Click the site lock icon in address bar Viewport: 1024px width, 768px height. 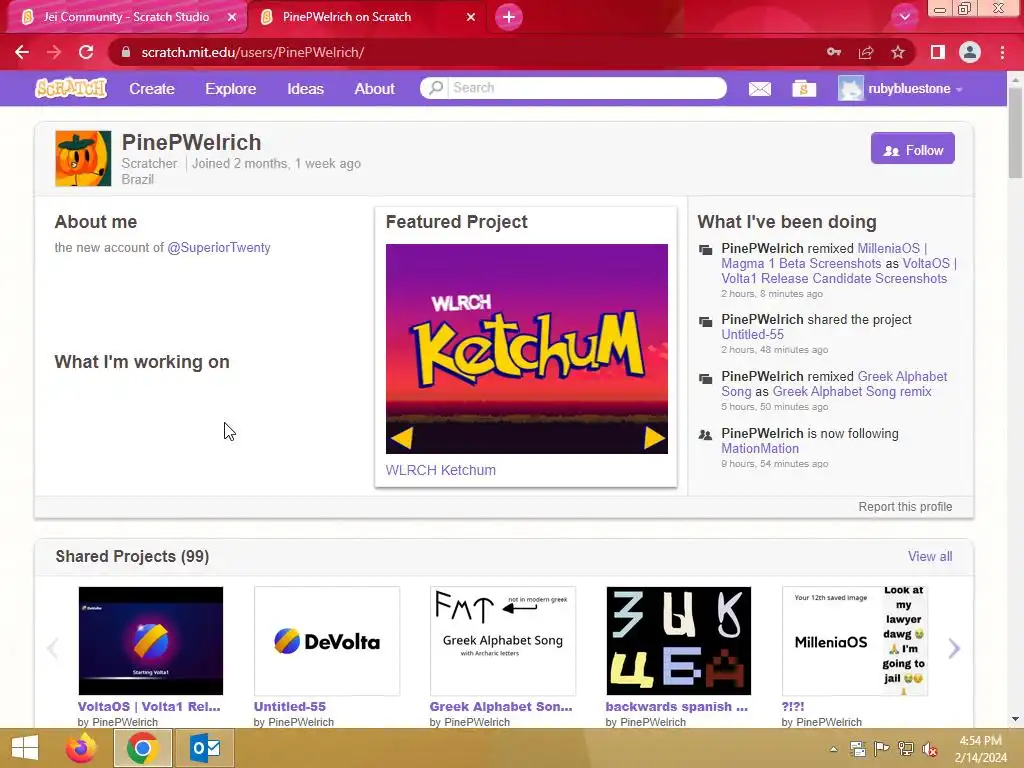pyautogui.click(x=126, y=52)
